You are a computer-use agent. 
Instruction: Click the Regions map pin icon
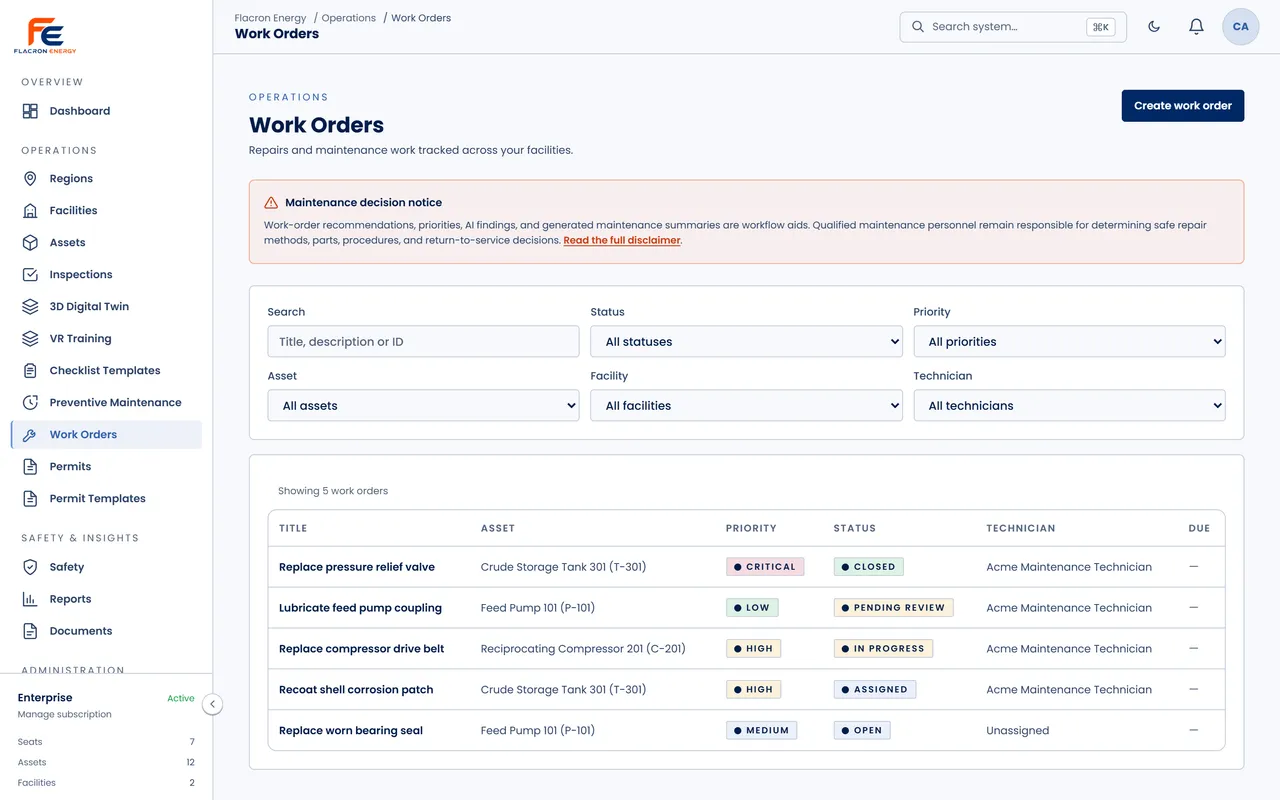pyautogui.click(x=30, y=179)
